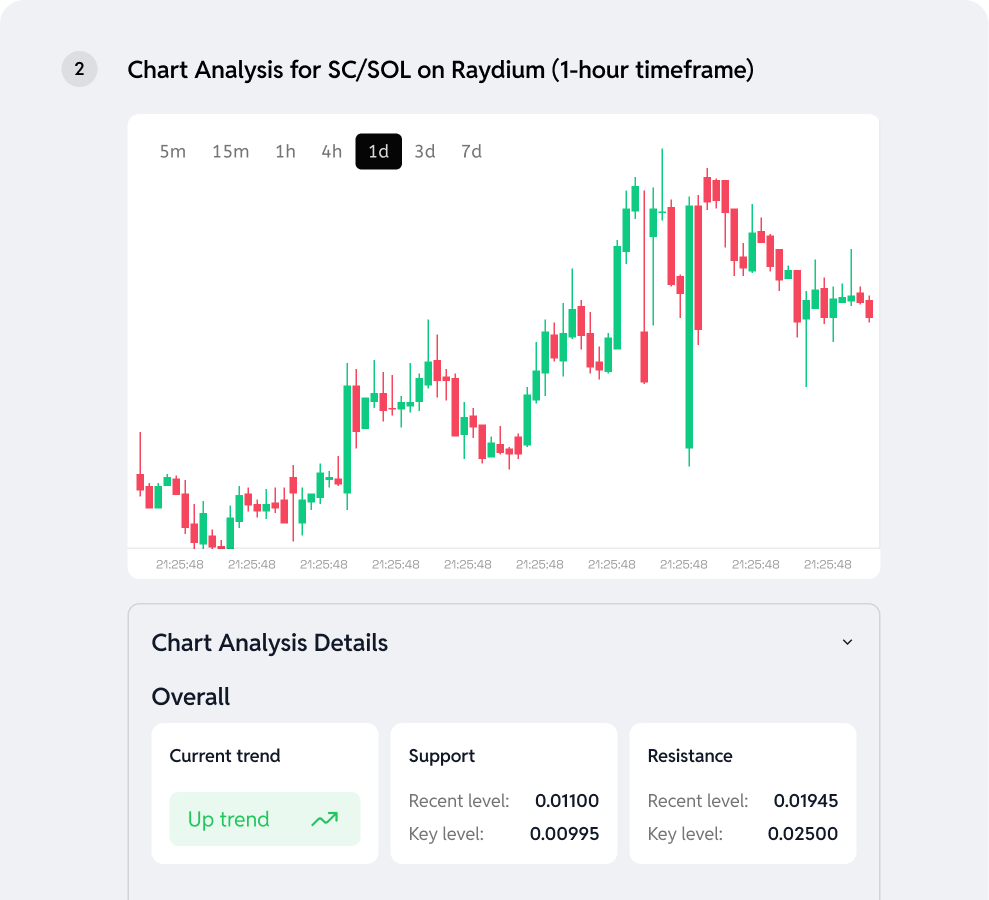This screenshot has height=900, width=989.
Task: Switch to the 1h timeframe
Action: (x=284, y=151)
